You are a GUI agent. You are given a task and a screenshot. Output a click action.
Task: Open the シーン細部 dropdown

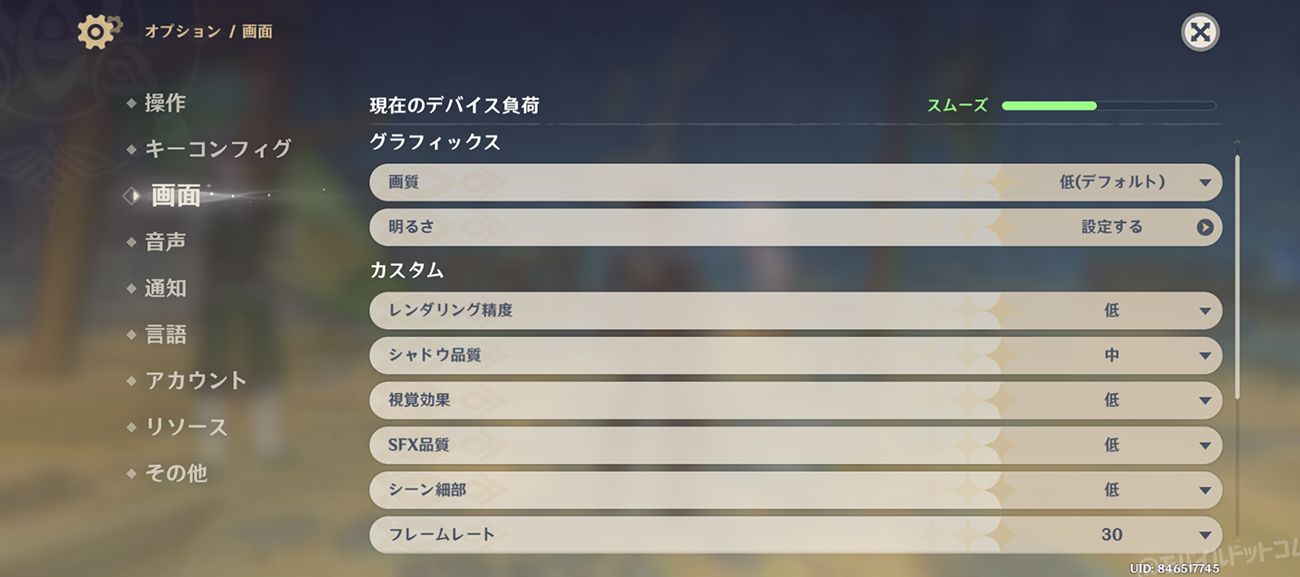[1204, 491]
